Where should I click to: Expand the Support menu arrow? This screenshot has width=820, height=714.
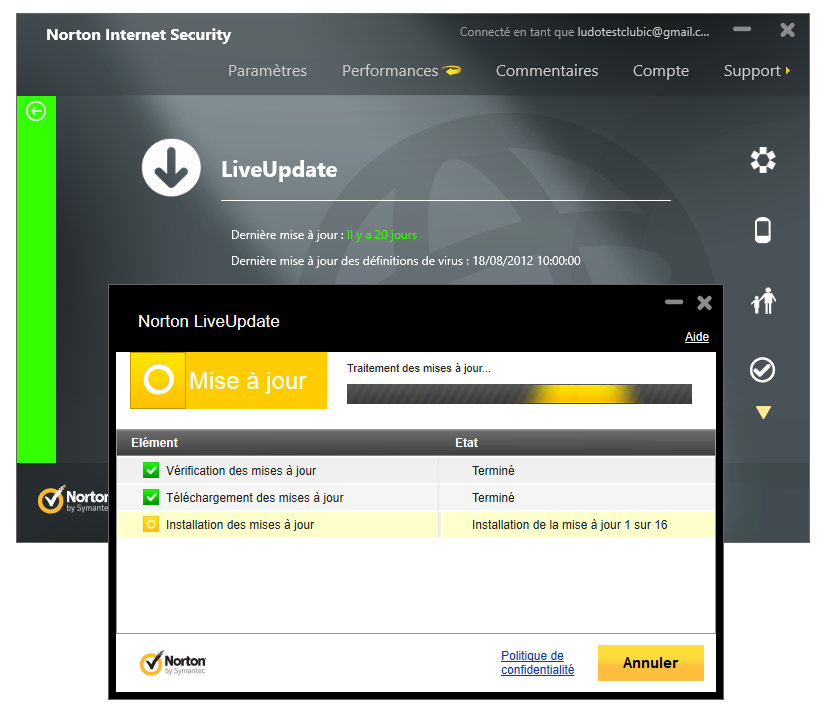click(788, 71)
